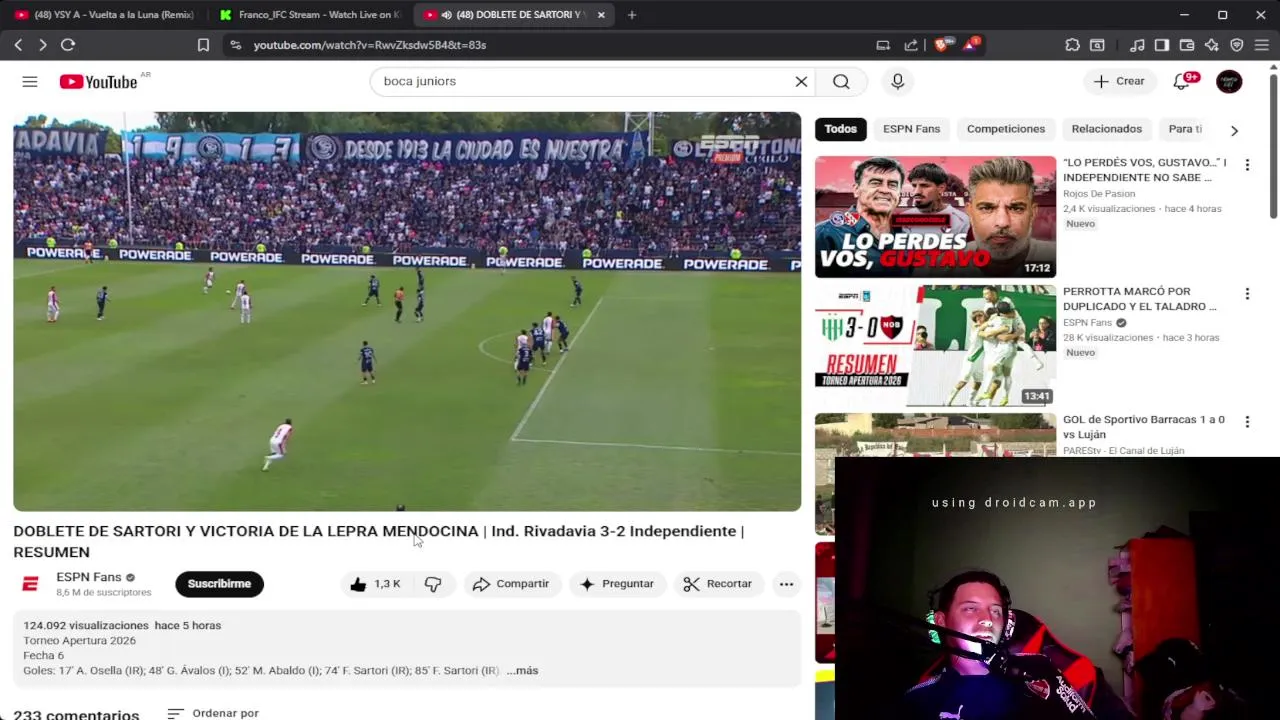Click the Preguntar button
Screen dimensions: 1280x720
point(617,584)
